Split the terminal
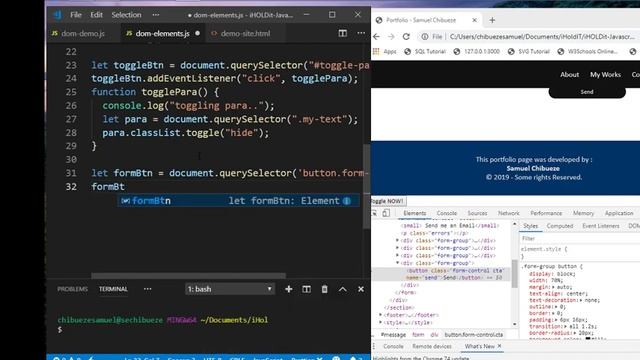This screenshot has width=640, height=360. [306, 289]
